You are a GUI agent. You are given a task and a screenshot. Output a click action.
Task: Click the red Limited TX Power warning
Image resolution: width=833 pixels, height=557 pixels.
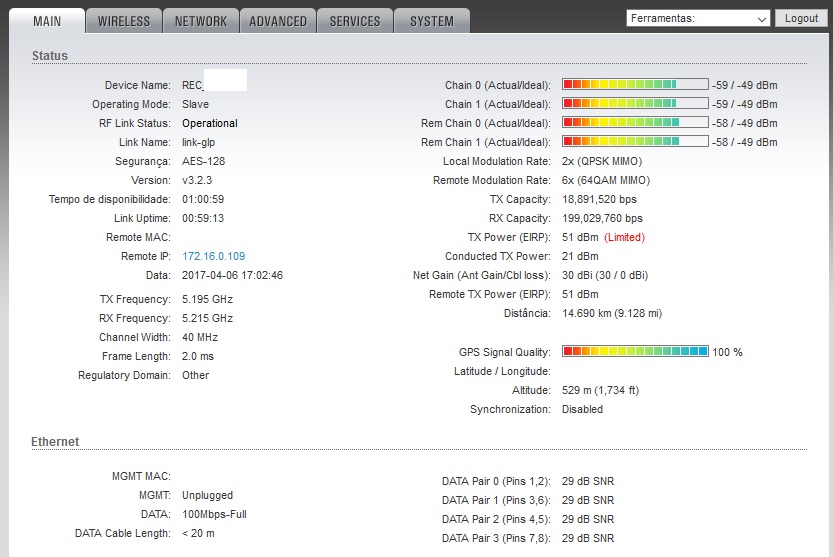pyautogui.click(x=624, y=238)
